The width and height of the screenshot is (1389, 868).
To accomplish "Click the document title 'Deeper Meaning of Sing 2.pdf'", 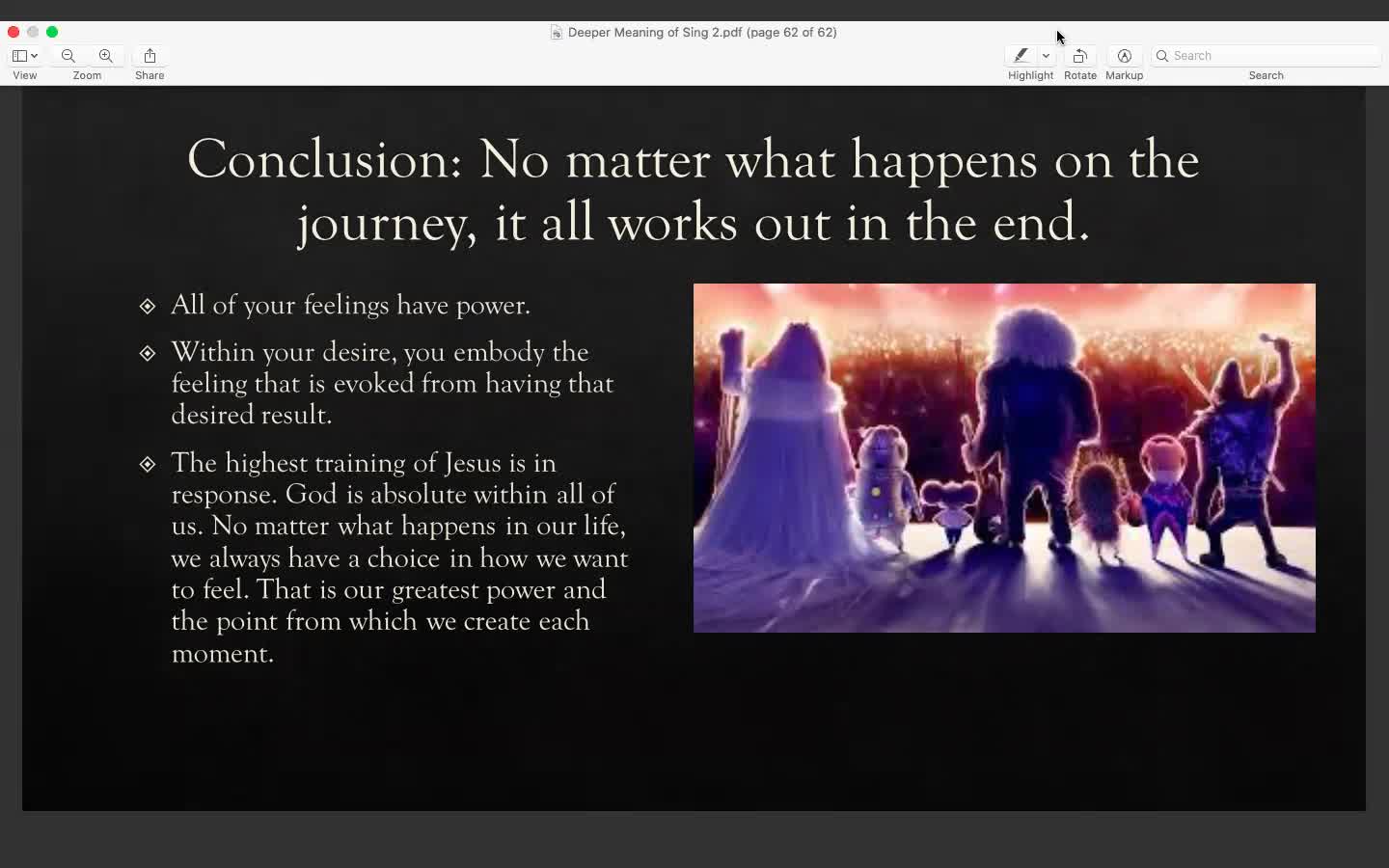I will 655,33.
